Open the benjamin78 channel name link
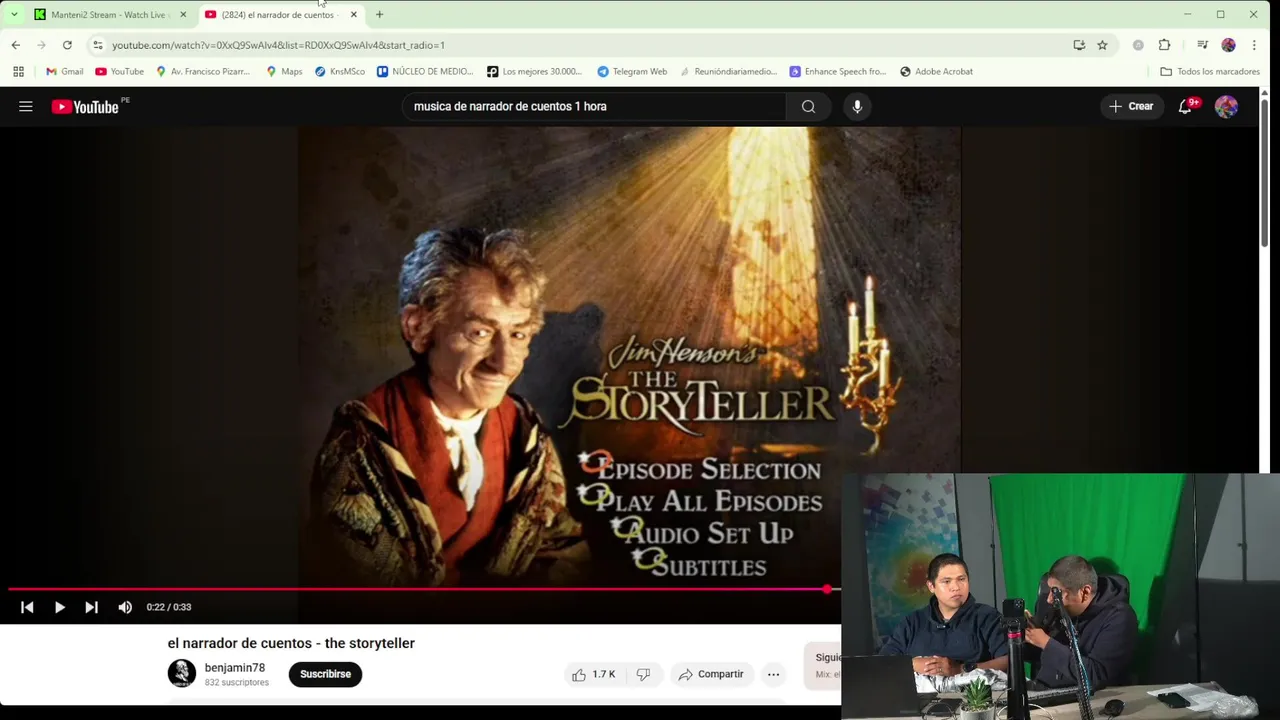The image size is (1280, 720). 235,668
